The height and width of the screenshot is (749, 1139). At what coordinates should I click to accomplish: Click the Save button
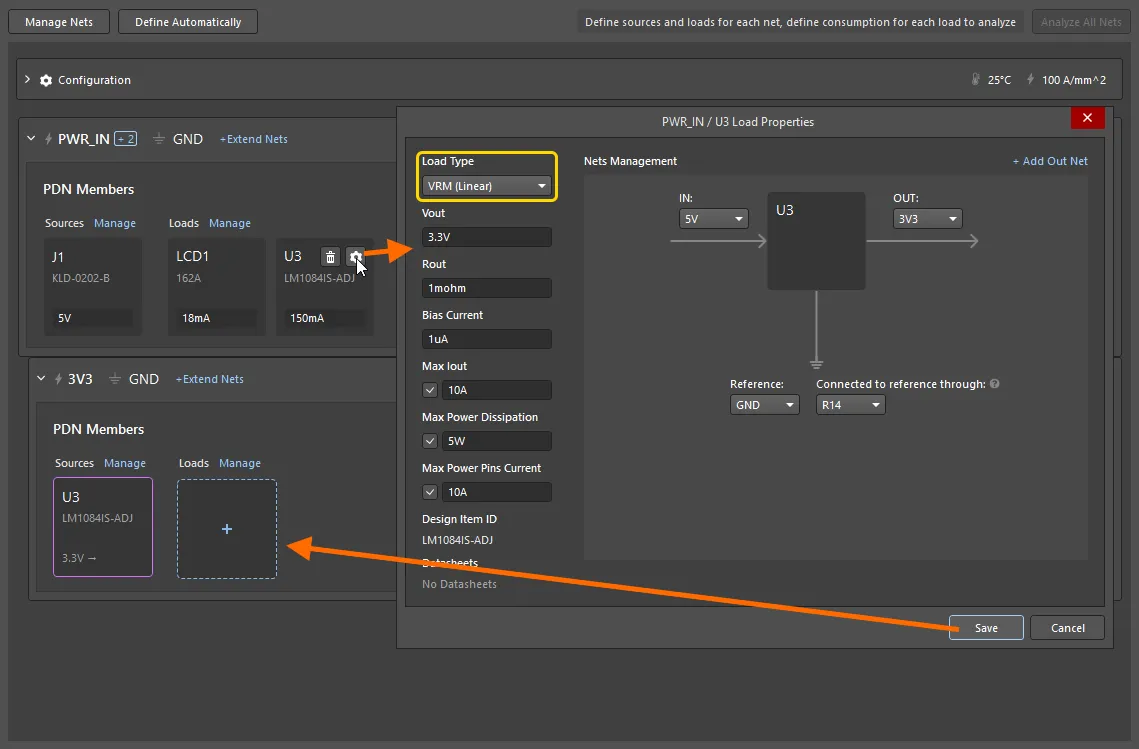(x=986, y=628)
